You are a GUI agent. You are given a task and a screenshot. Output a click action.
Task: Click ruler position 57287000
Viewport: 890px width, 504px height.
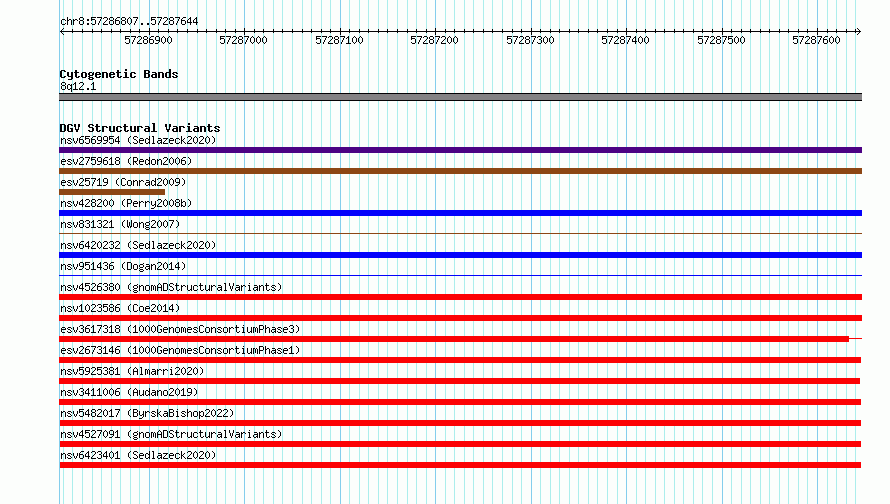coord(244,40)
